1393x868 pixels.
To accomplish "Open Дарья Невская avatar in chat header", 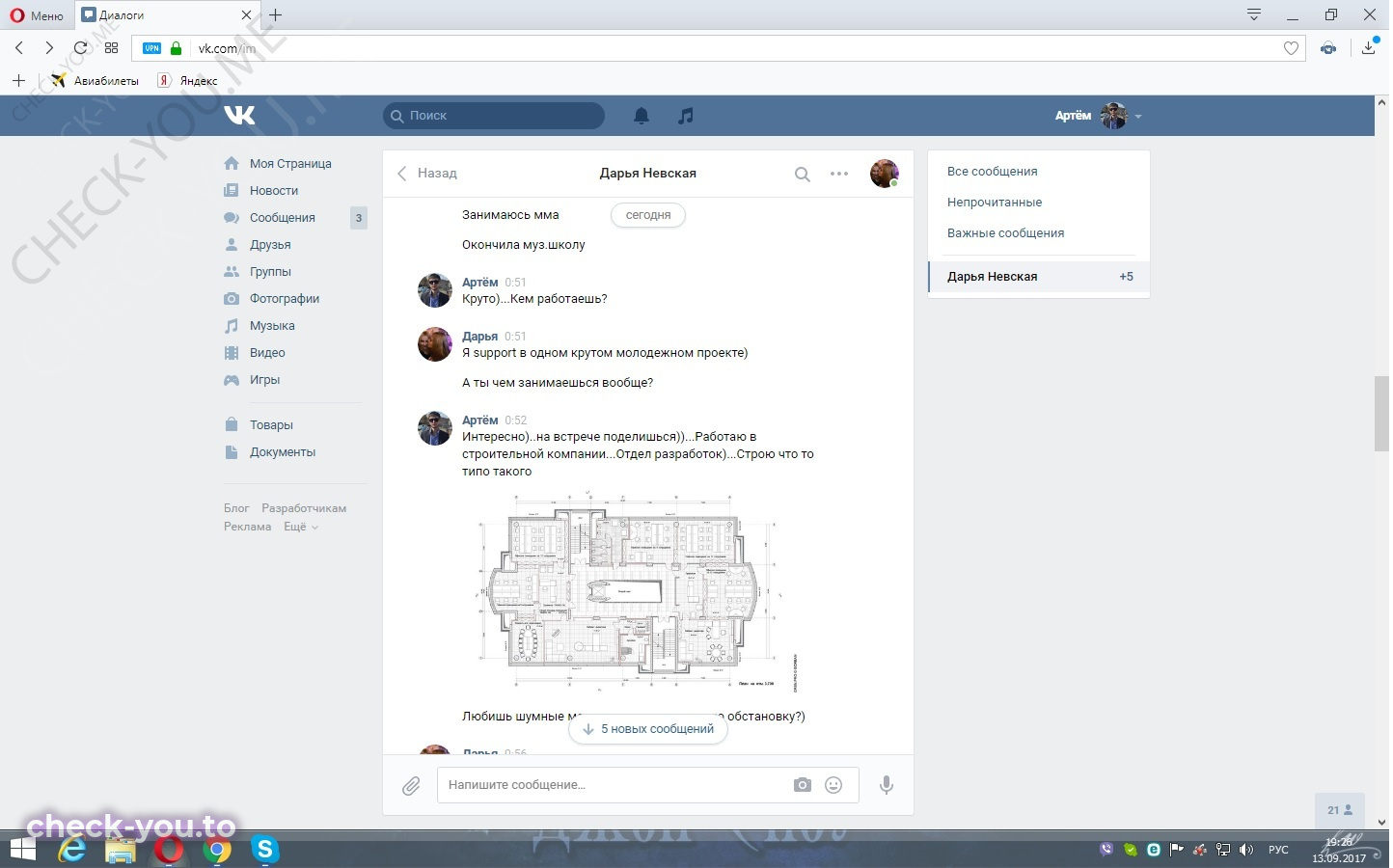I will coord(885,174).
